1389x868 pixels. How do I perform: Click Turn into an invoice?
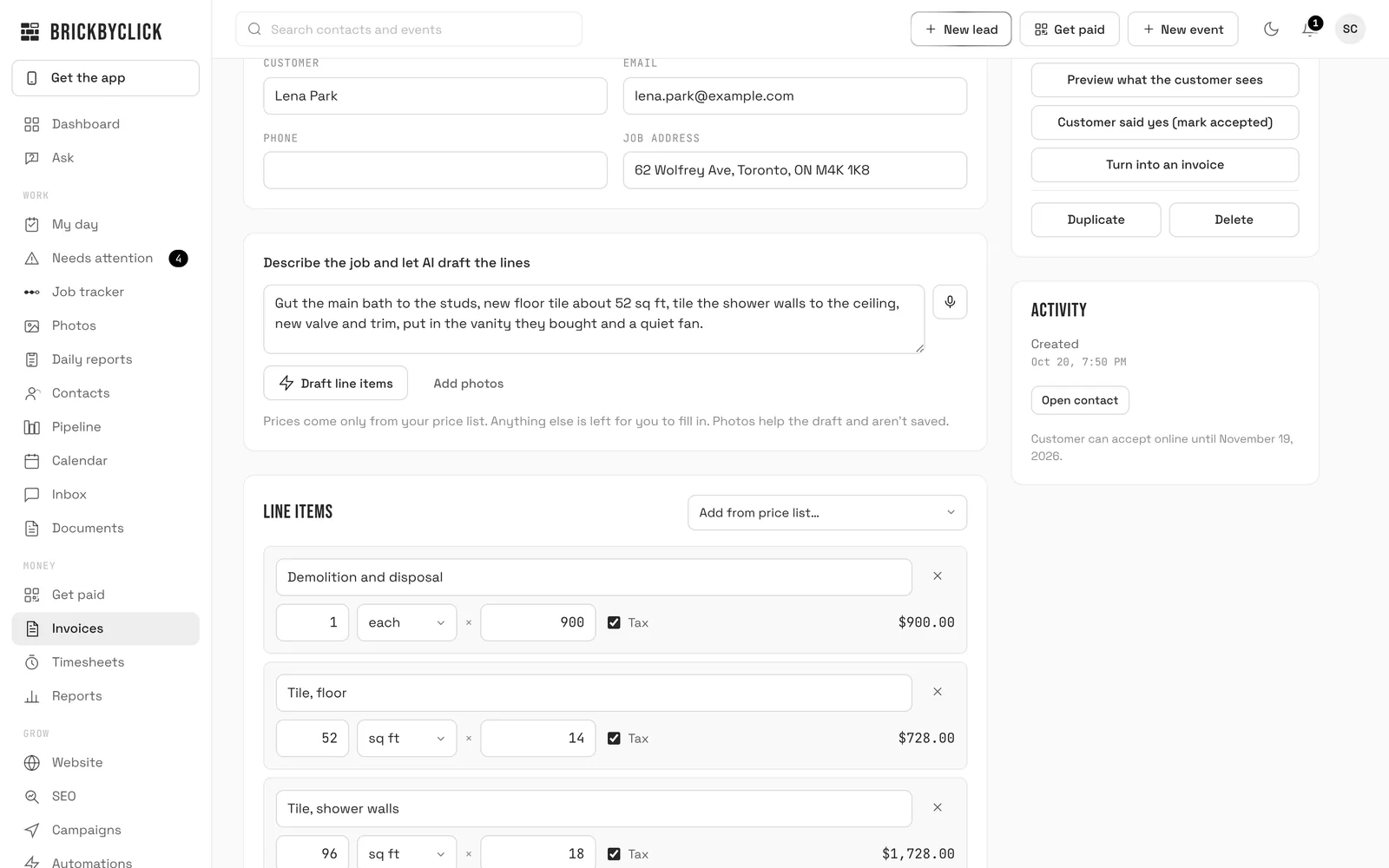click(1165, 165)
